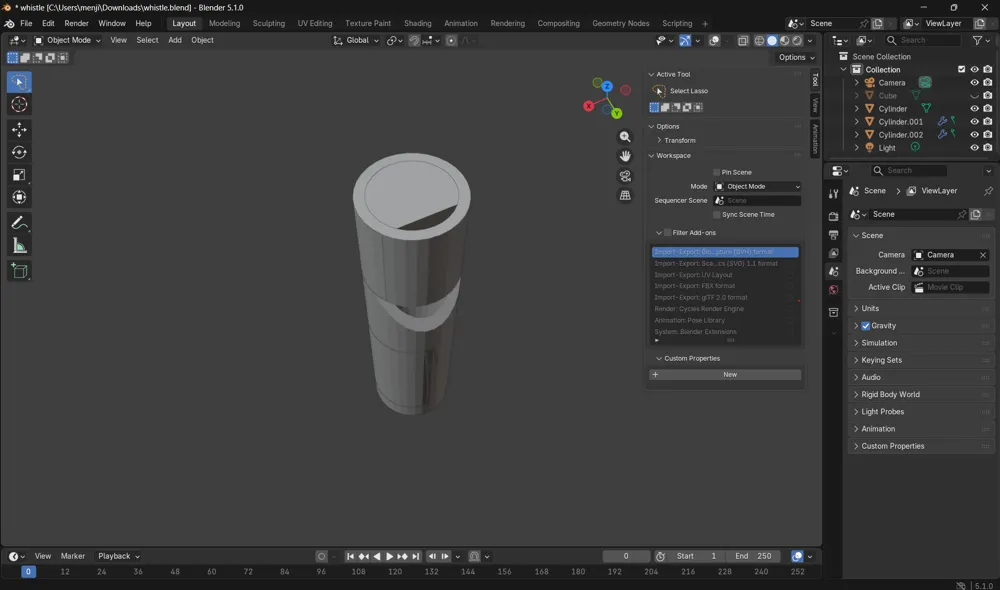Jump to the timeline end frame
1000x590 pixels.
coord(416,556)
